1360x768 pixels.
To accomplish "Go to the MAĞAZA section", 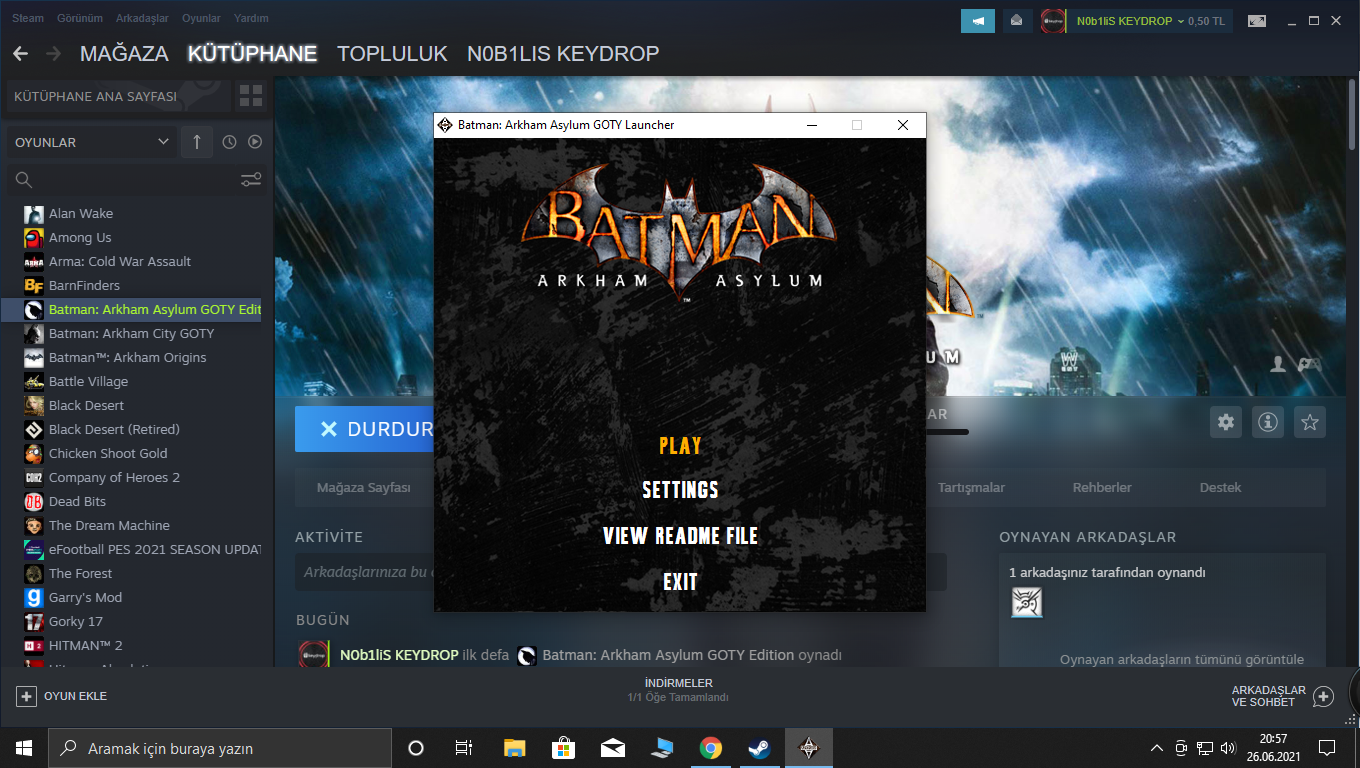I will coord(124,54).
